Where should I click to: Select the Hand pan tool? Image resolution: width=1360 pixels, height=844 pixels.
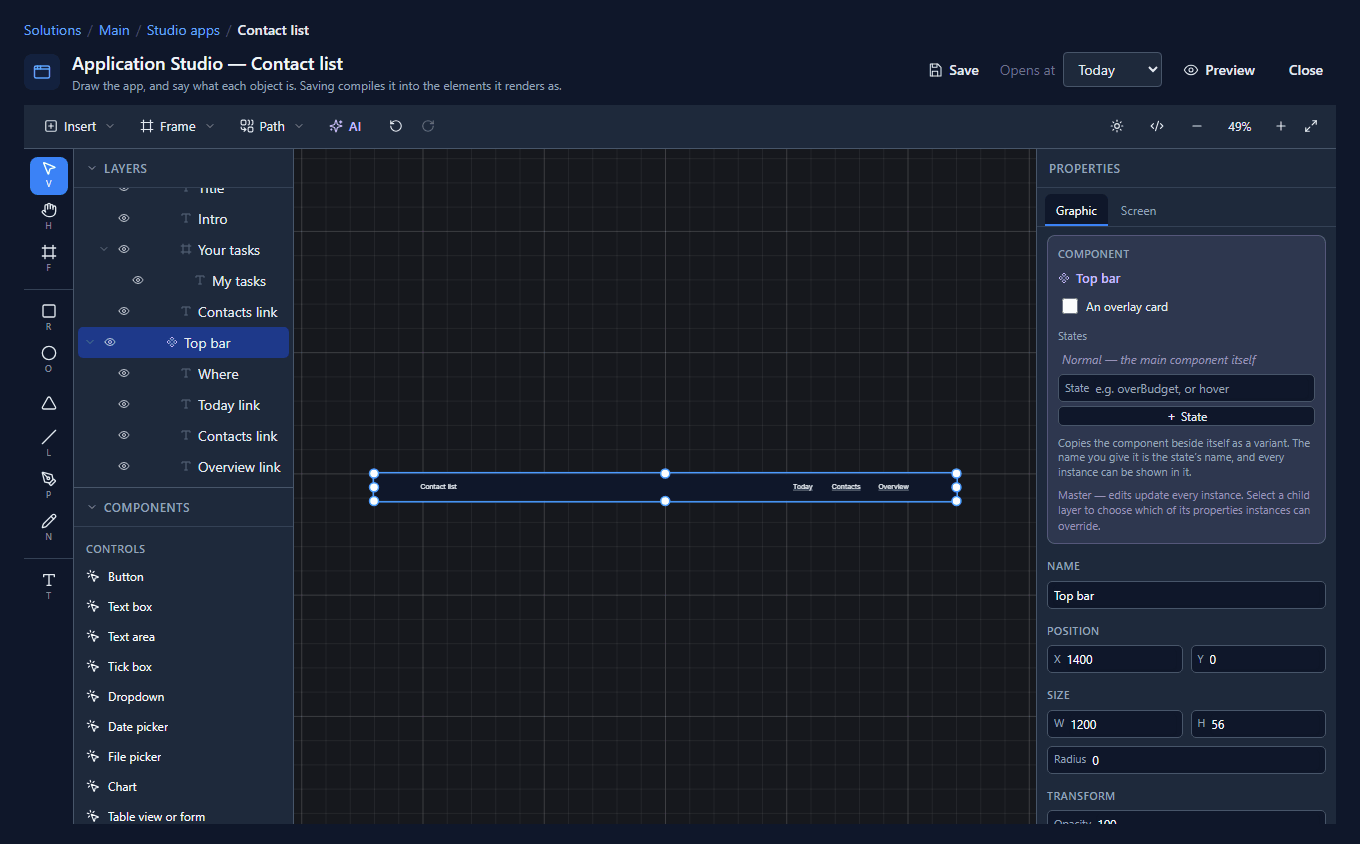click(49, 216)
